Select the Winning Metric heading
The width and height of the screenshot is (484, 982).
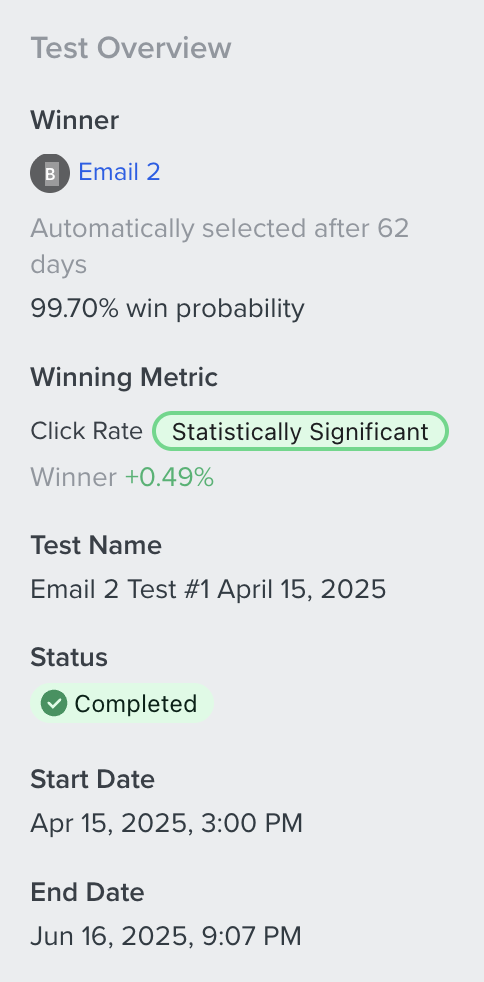124,378
